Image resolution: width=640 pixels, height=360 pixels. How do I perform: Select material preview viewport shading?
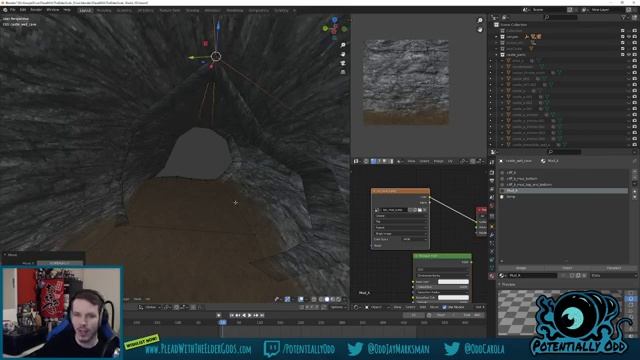333,299
